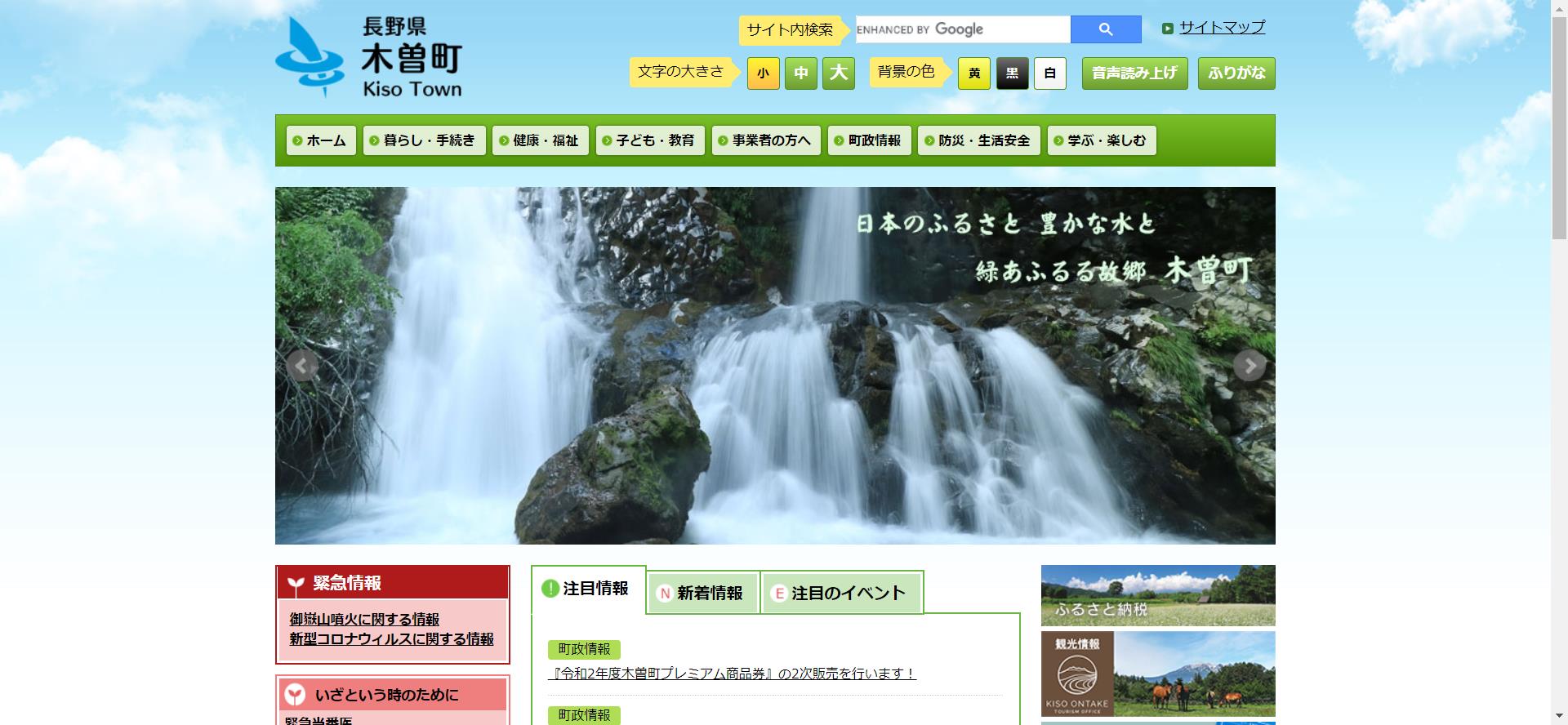
Task: Go to previous slide in carousel
Action: coord(301,366)
